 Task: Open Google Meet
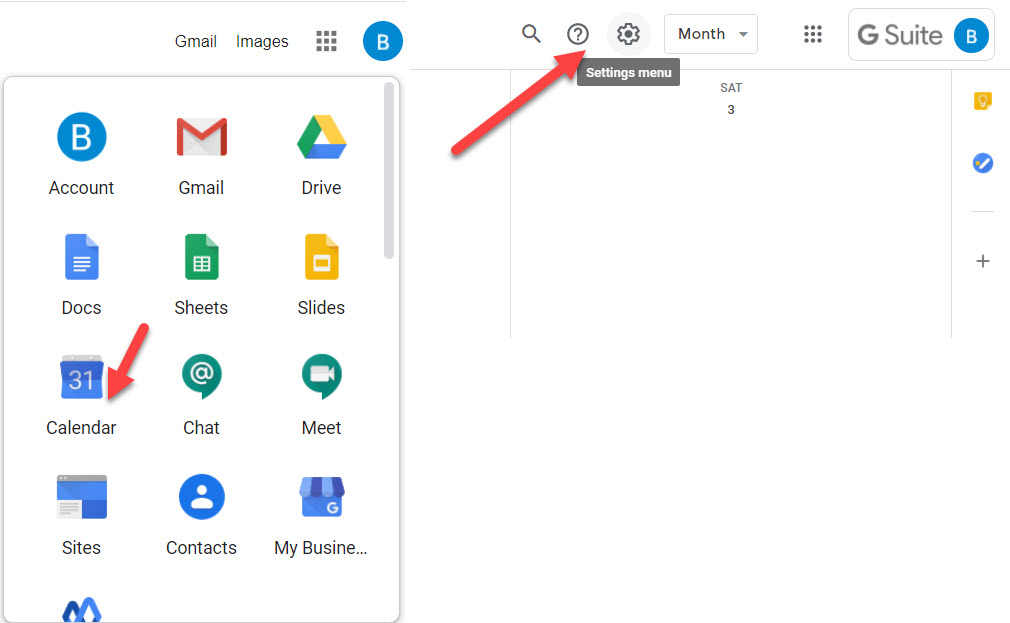pyautogui.click(x=321, y=377)
